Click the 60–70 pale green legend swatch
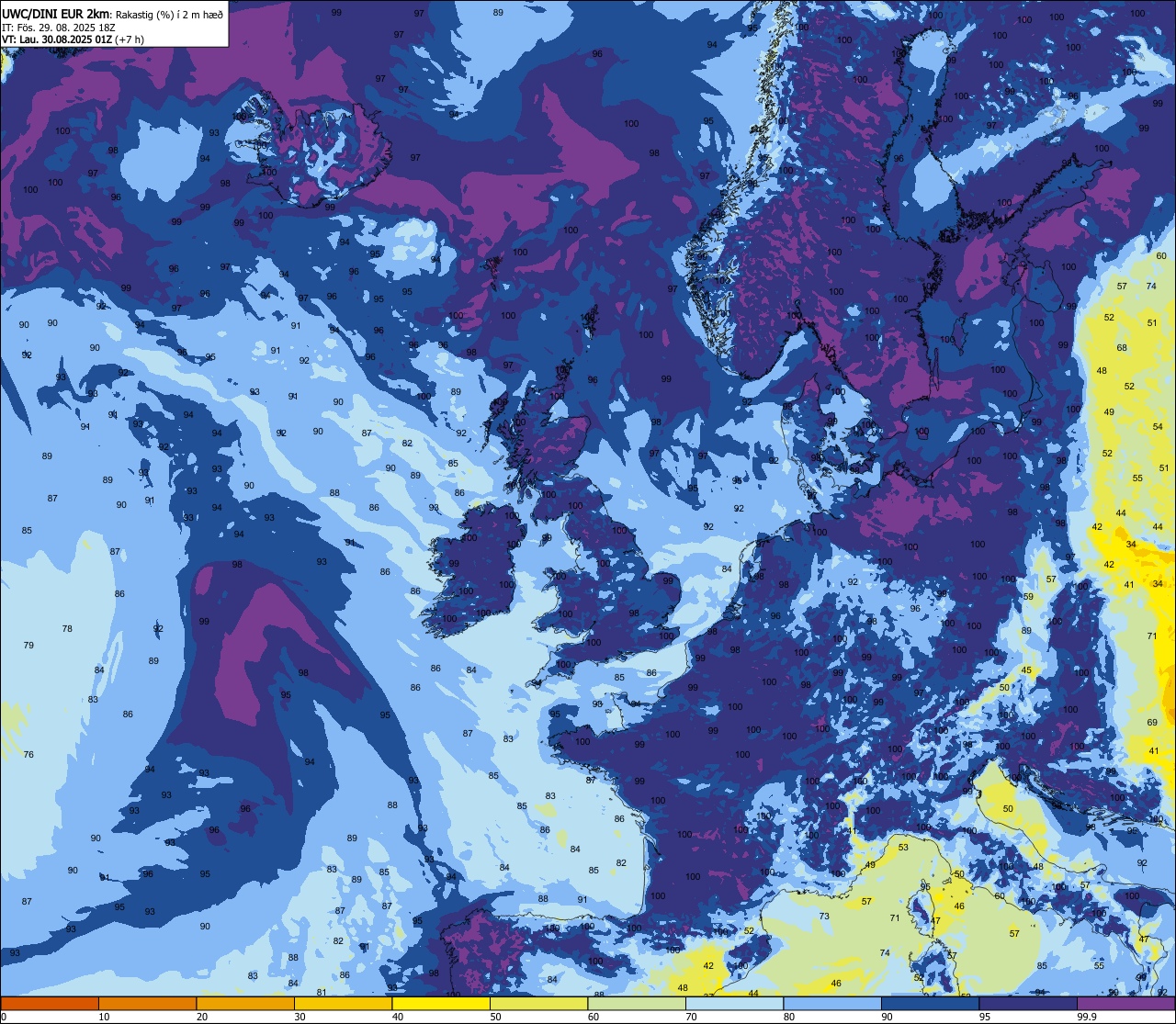1176x1024 pixels. [x=637, y=1003]
